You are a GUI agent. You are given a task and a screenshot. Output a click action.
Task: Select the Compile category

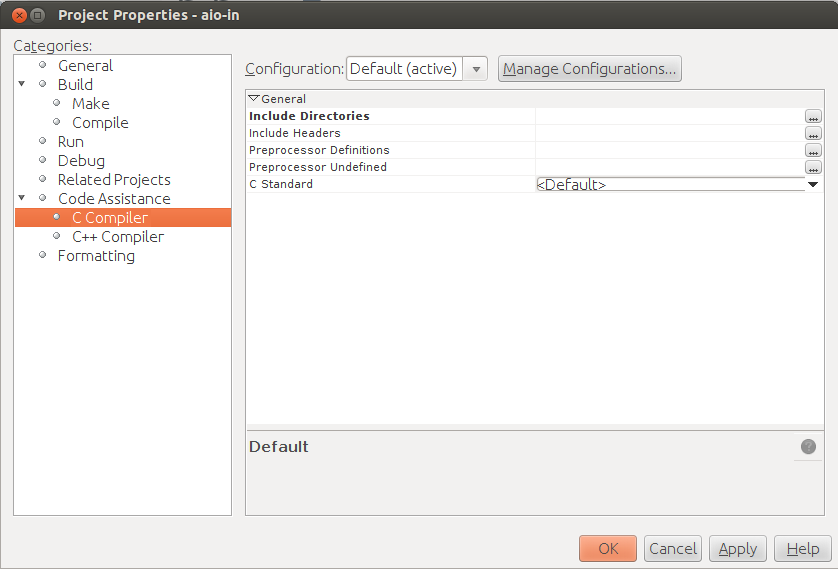click(100, 123)
